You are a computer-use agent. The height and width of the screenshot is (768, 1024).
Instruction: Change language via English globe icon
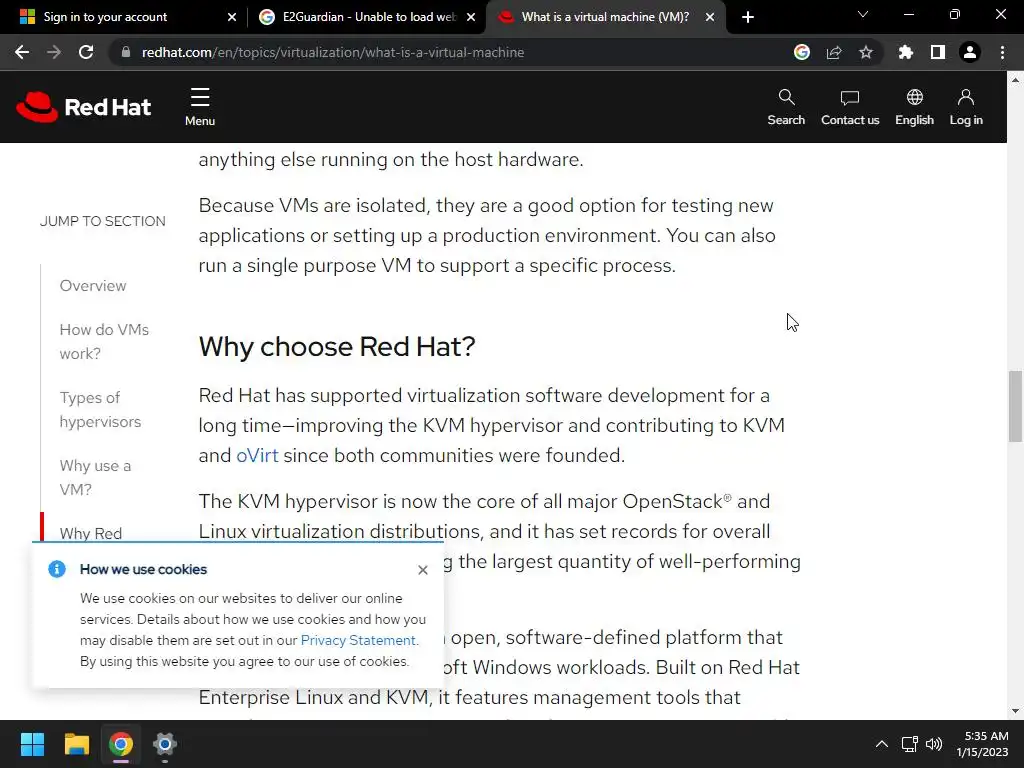click(x=914, y=108)
